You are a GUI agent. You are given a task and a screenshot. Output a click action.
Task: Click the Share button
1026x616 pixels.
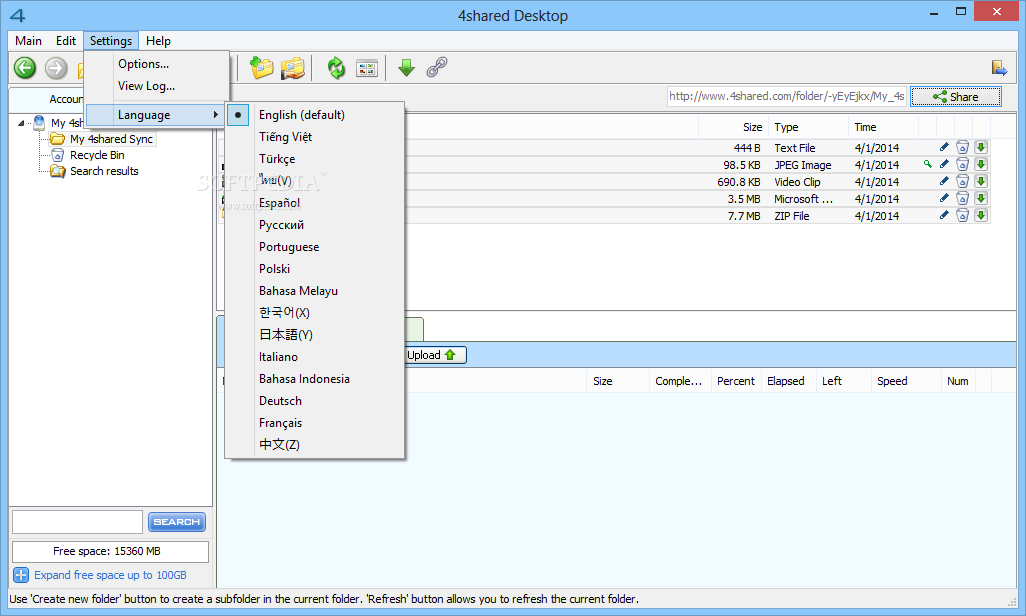pyautogui.click(x=955, y=96)
